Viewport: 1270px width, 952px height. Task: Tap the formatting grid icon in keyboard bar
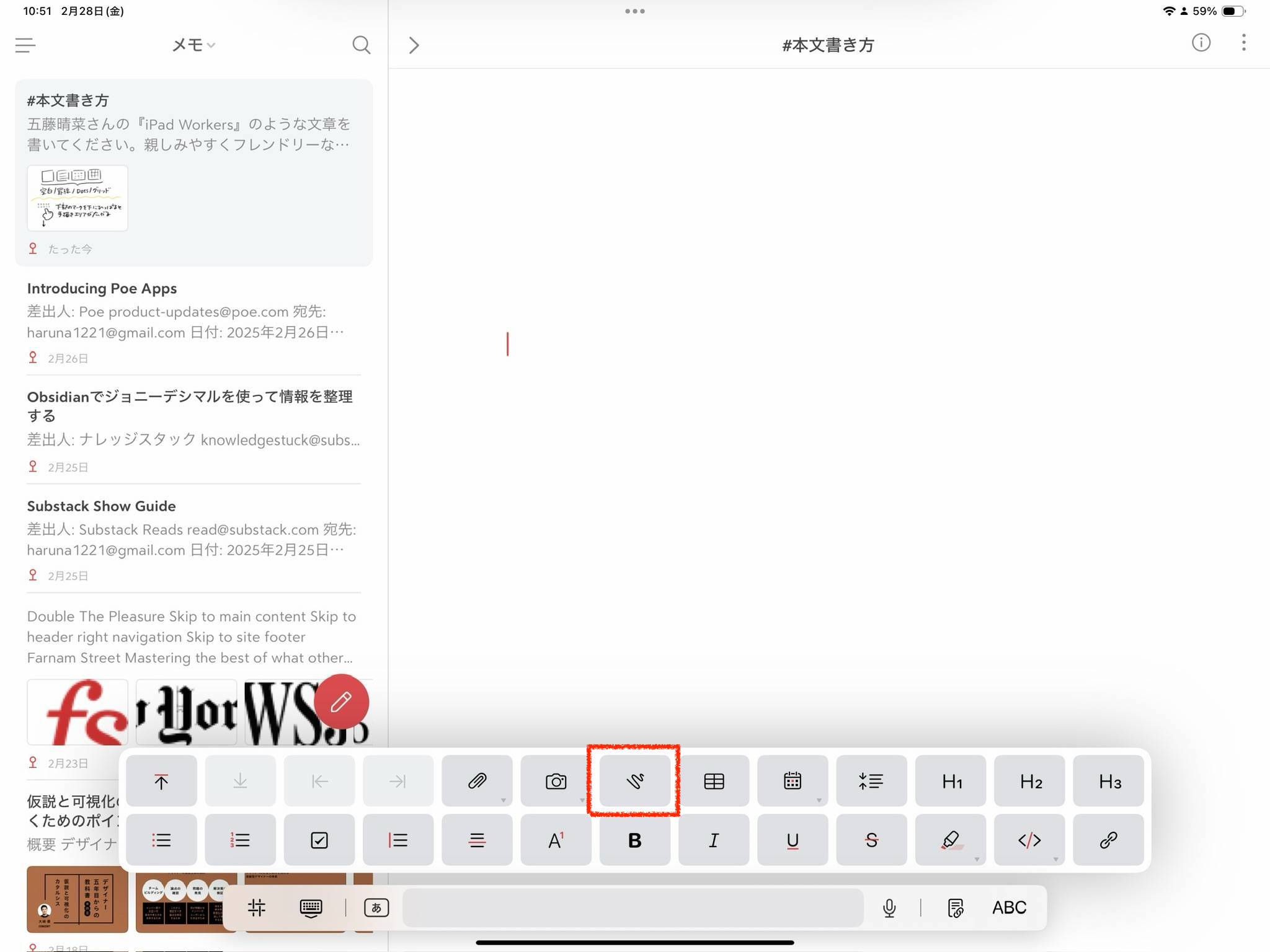[x=256, y=908]
